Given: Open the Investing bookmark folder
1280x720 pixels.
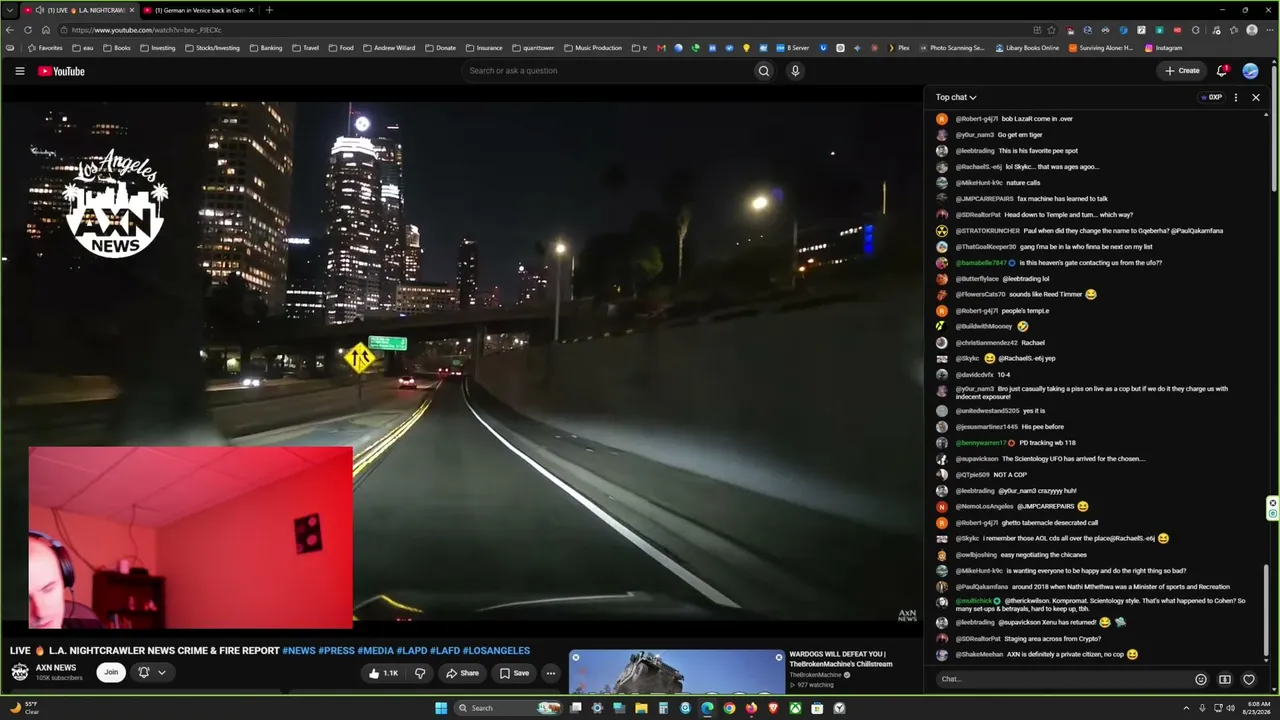Looking at the screenshot, I should point(157,48).
